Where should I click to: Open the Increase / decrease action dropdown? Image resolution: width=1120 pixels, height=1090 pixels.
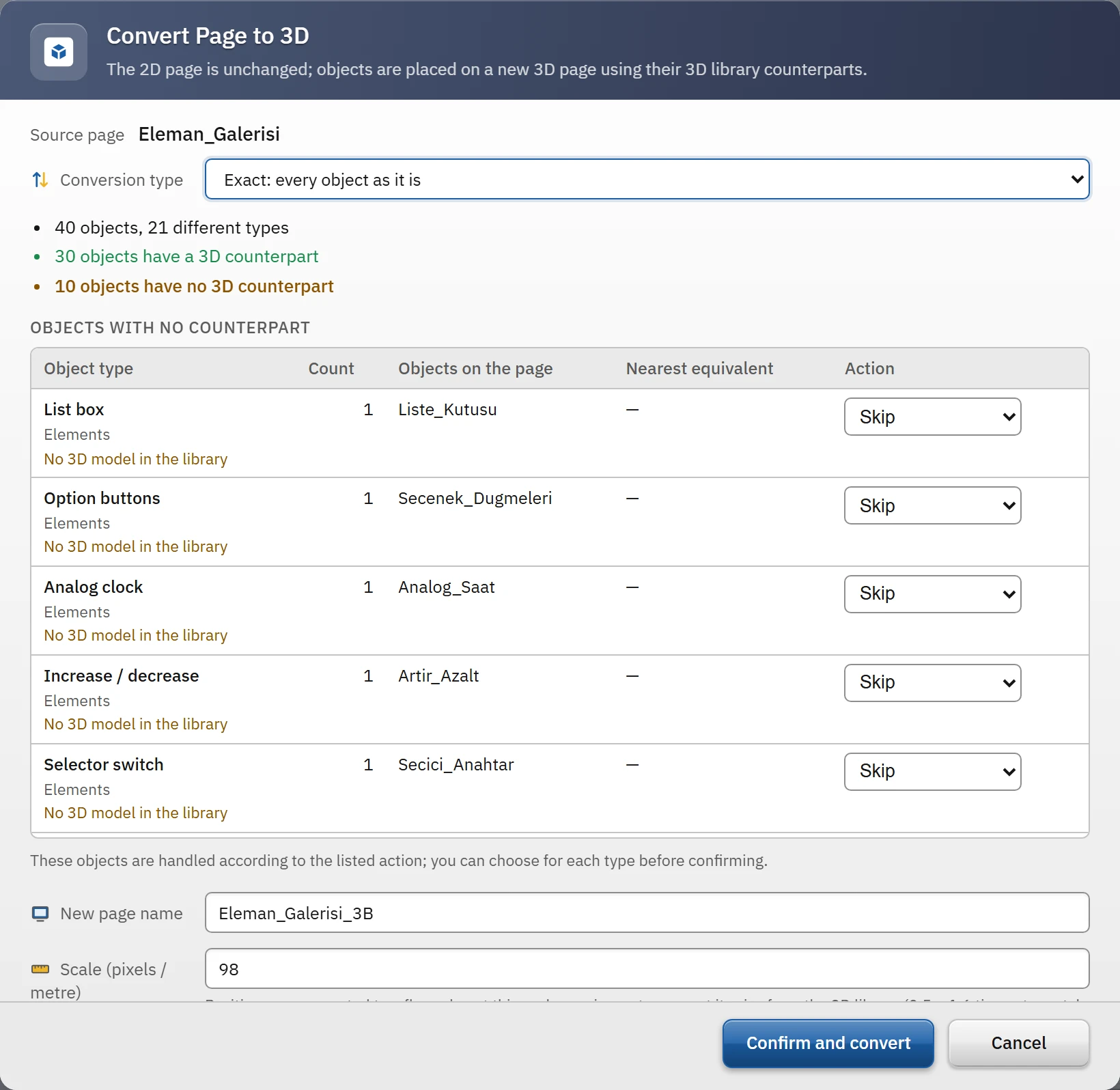[932, 683]
